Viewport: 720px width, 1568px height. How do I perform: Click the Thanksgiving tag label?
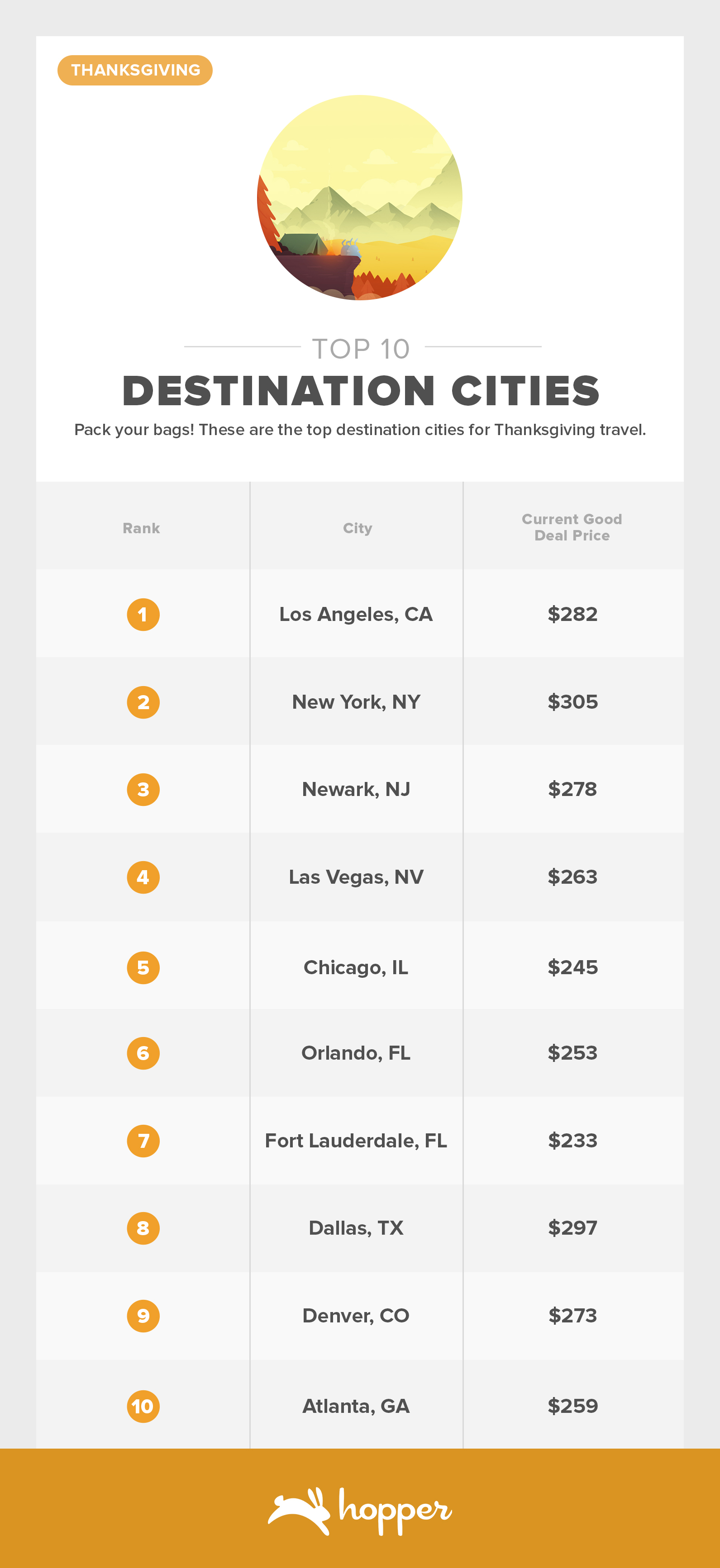click(135, 71)
